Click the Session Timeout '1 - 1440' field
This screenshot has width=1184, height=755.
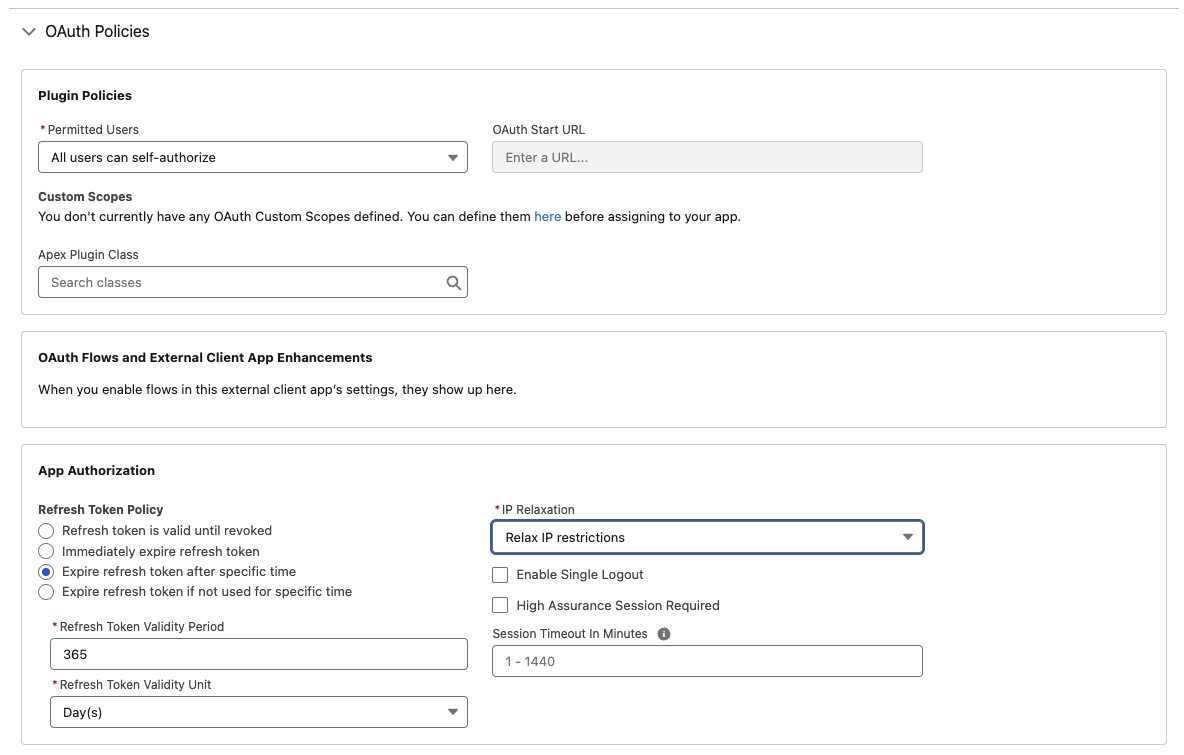(707, 660)
